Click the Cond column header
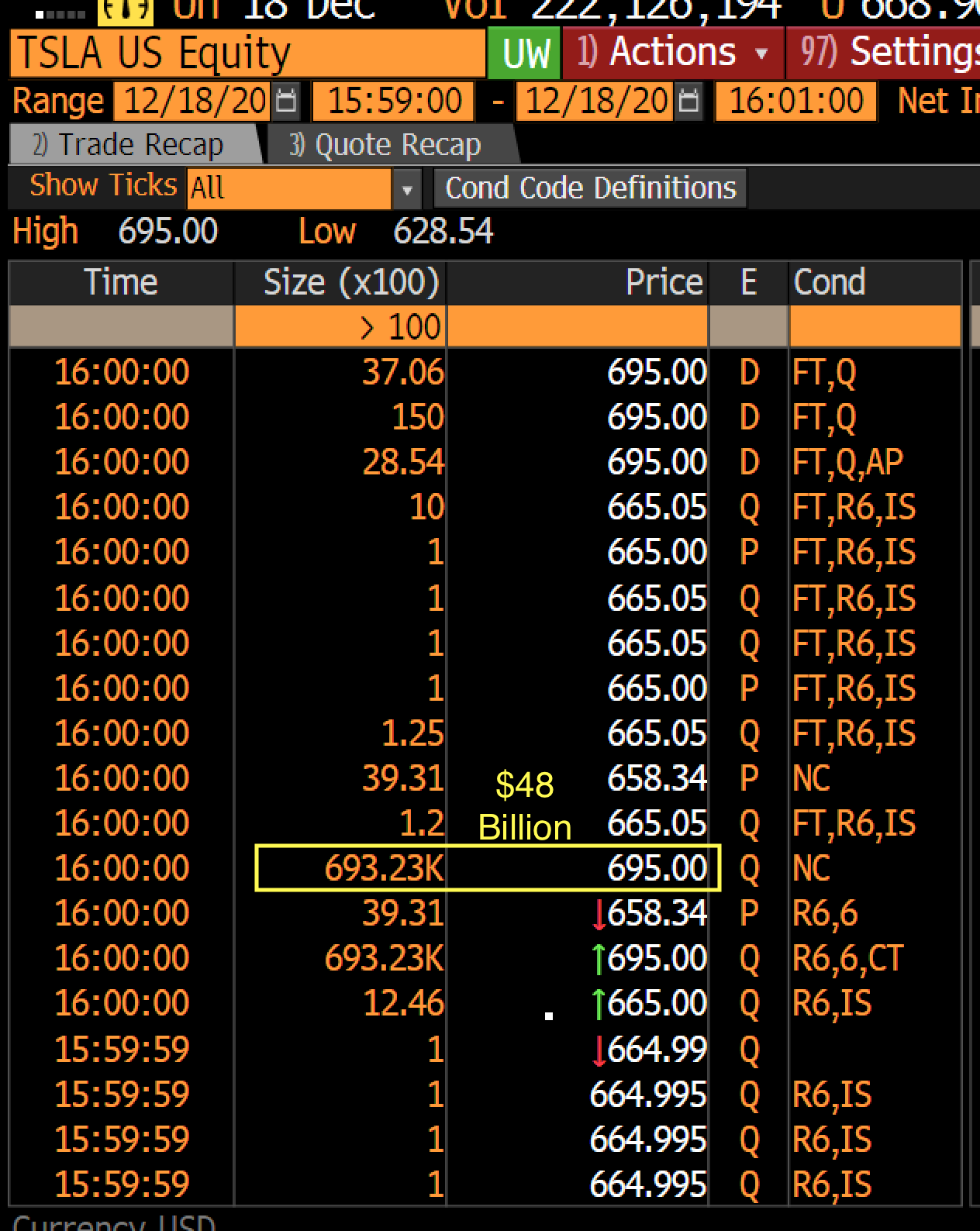The height and width of the screenshot is (1231, 980). point(875,282)
